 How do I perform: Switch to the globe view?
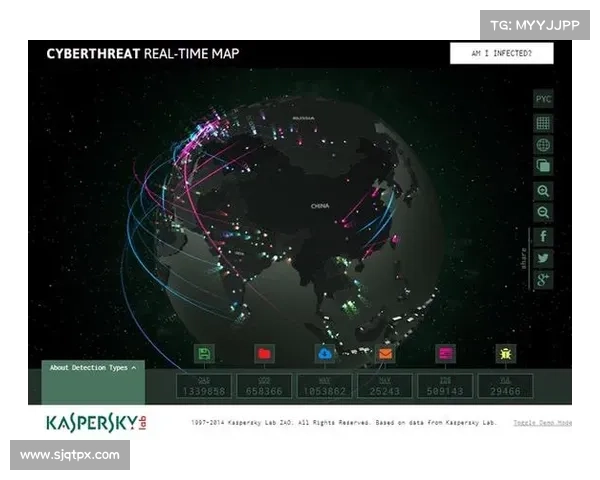click(543, 145)
